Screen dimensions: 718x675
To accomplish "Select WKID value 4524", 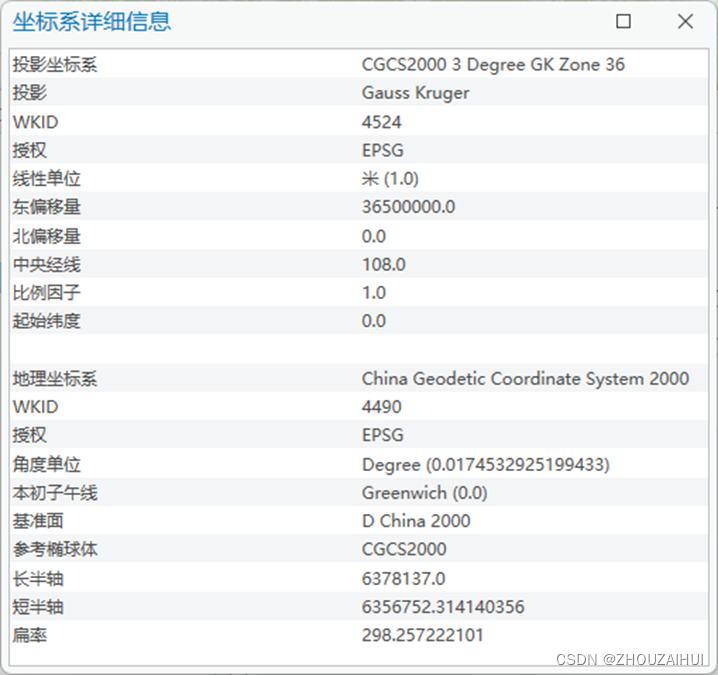I will pyautogui.click(x=381, y=122).
